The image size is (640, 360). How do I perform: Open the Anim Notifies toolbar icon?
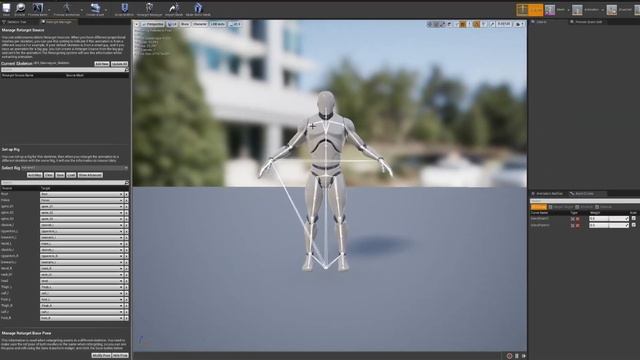tap(124, 8)
